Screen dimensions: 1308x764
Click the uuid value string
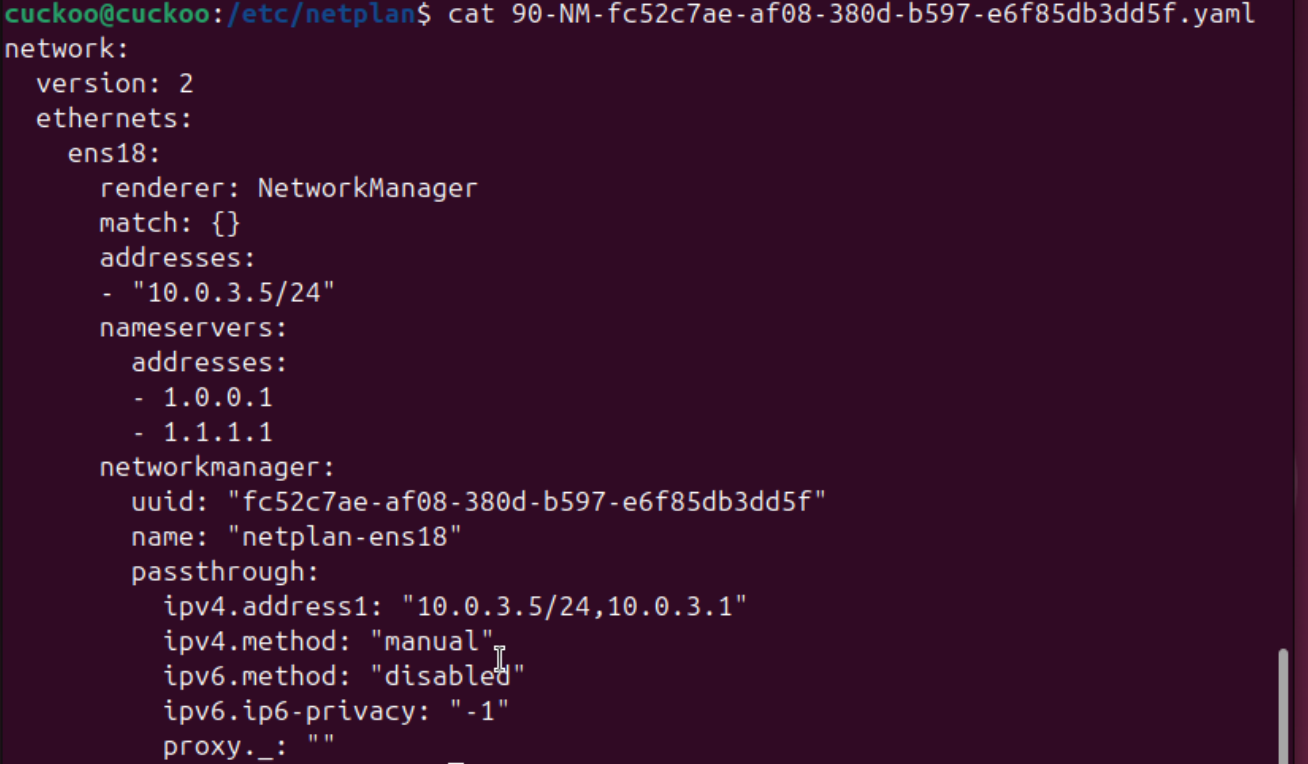(526, 502)
